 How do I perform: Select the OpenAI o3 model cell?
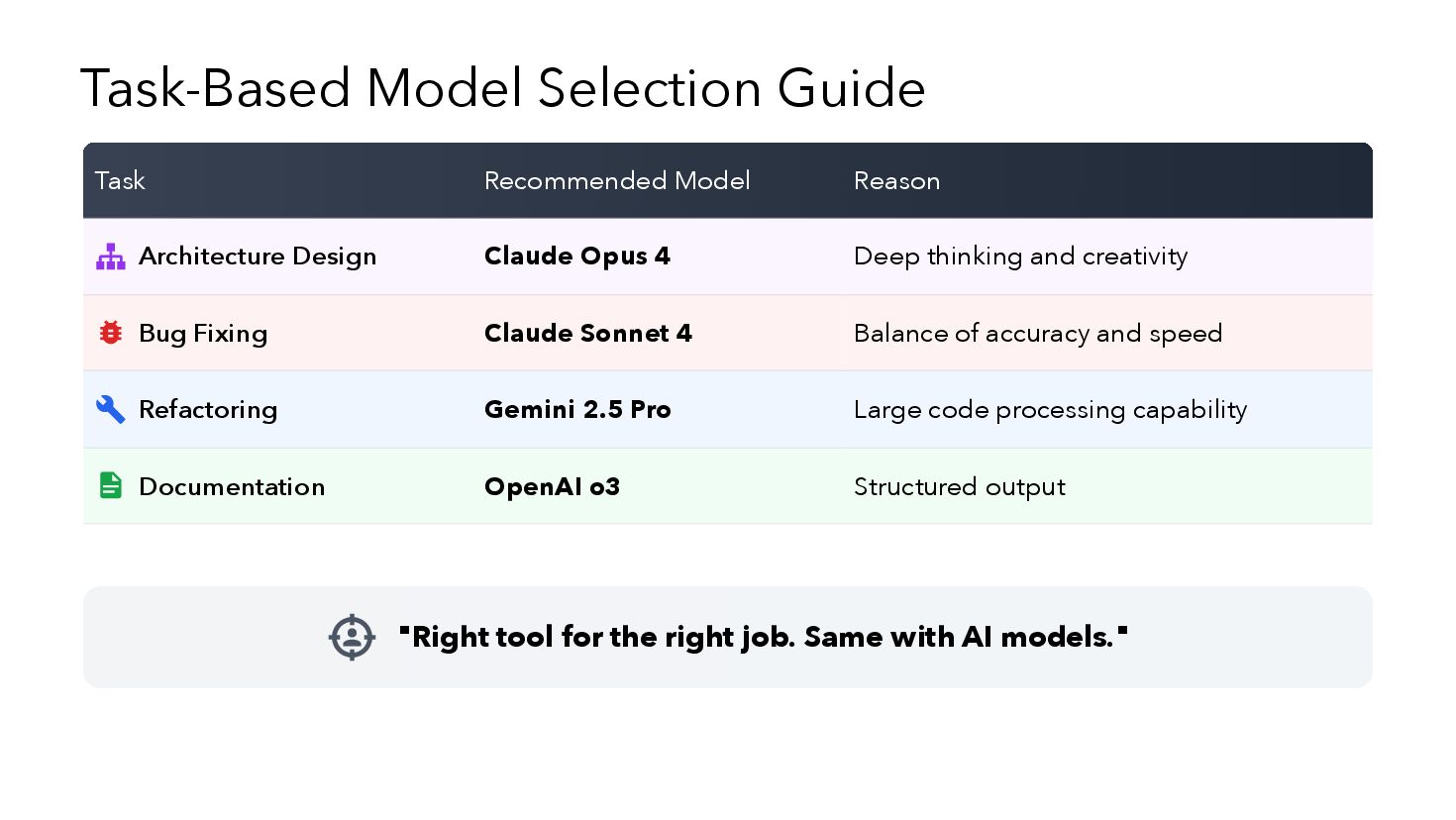click(x=552, y=486)
